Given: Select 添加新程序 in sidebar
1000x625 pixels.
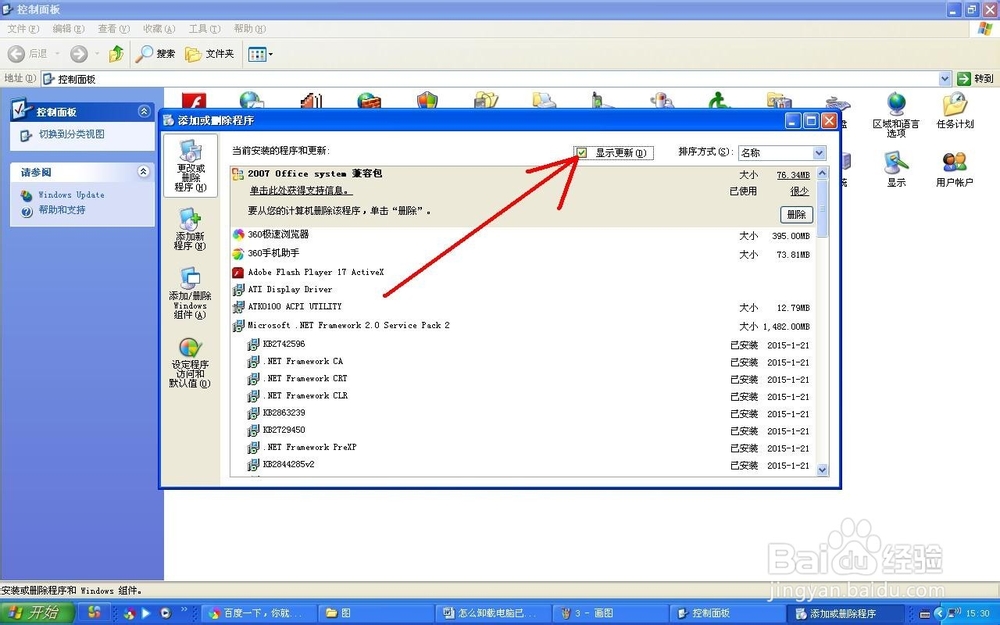Looking at the screenshot, I should pos(190,230).
